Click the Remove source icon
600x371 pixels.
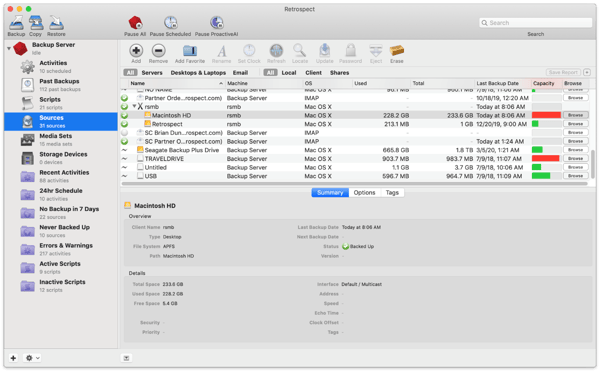(158, 50)
